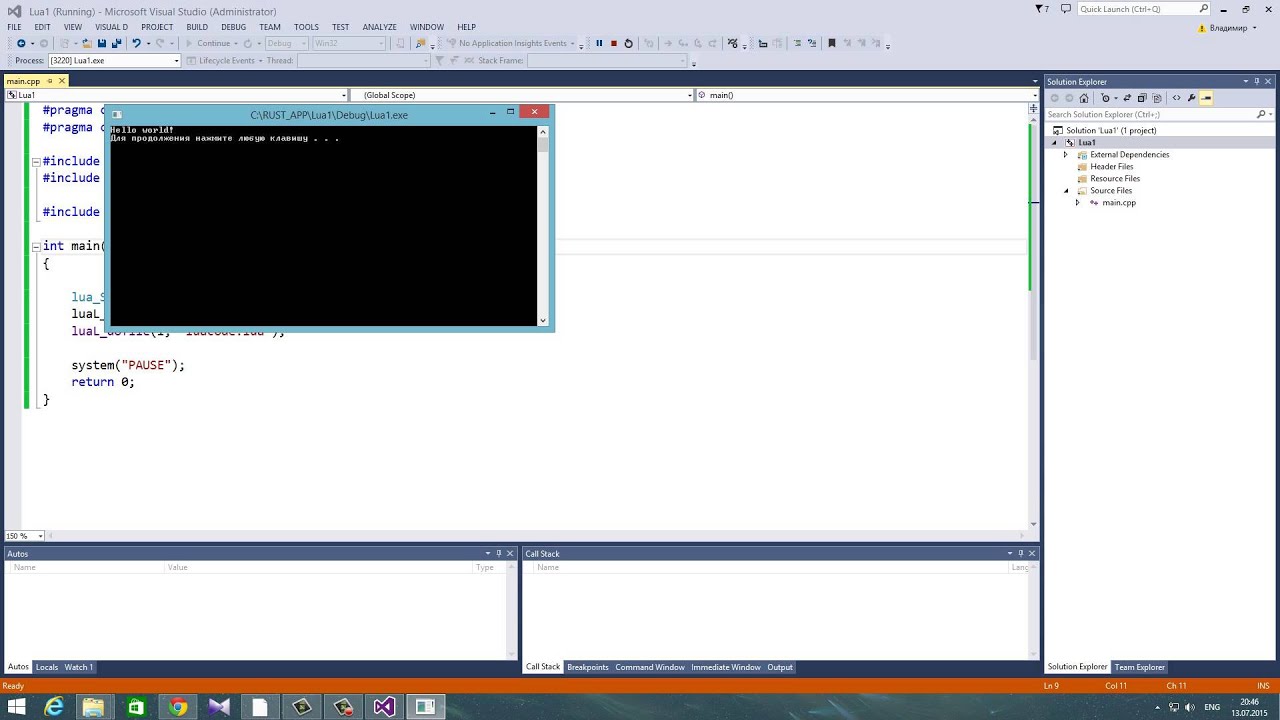1280x720 pixels.
Task: Click in the Quick Launch search box
Action: coord(1144,9)
